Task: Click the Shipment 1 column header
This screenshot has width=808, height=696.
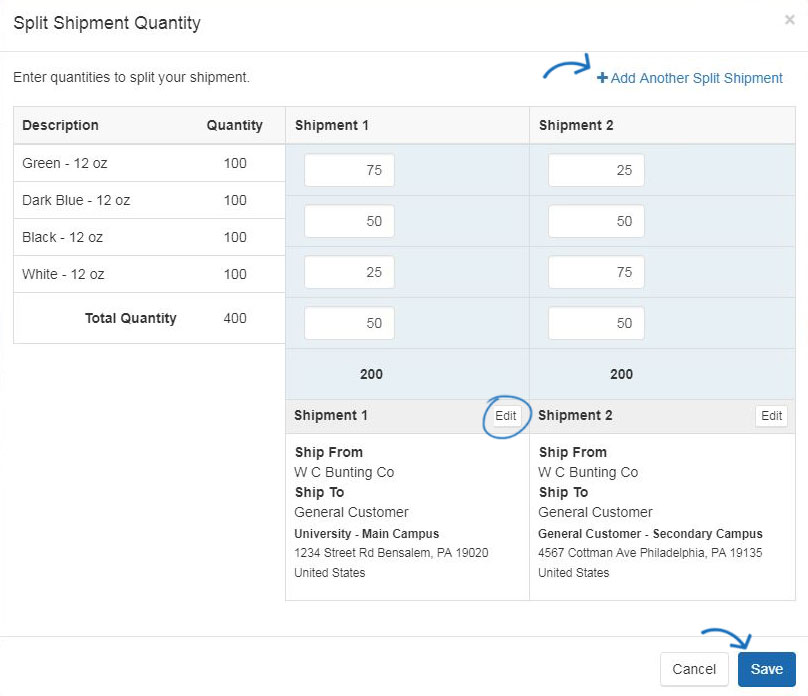Action: tap(332, 125)
